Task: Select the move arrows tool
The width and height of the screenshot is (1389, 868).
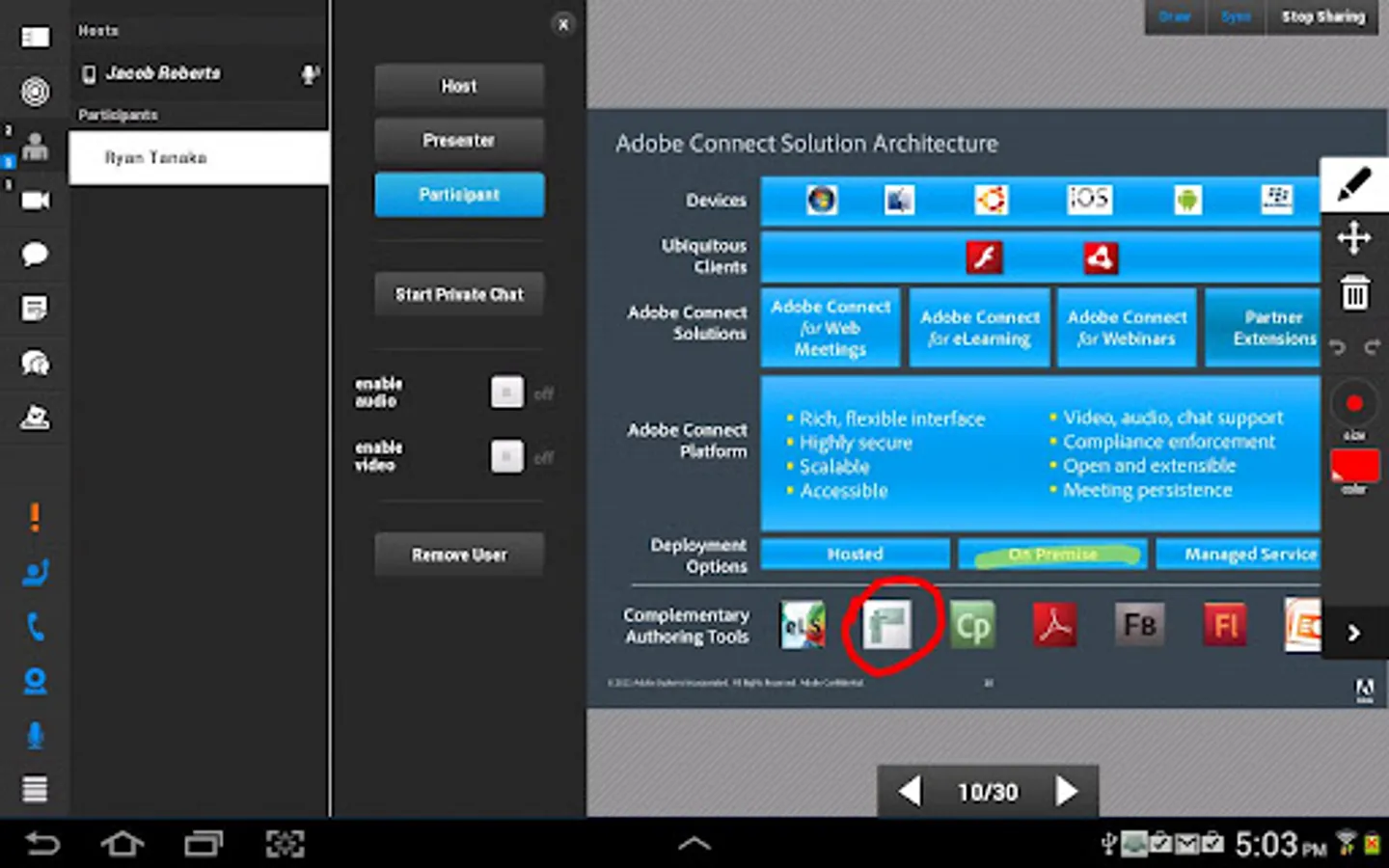Action: (1354, 237)
